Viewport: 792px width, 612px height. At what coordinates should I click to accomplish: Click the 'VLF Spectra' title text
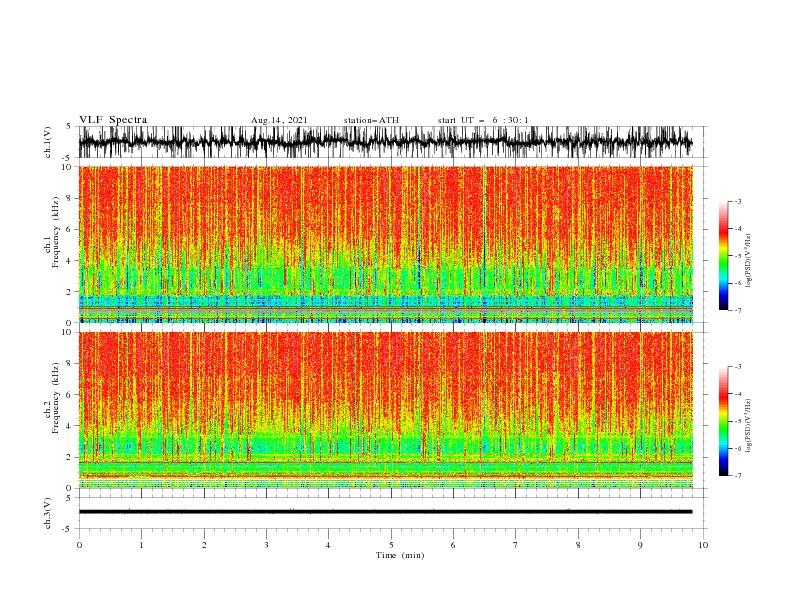coord(113,120)
